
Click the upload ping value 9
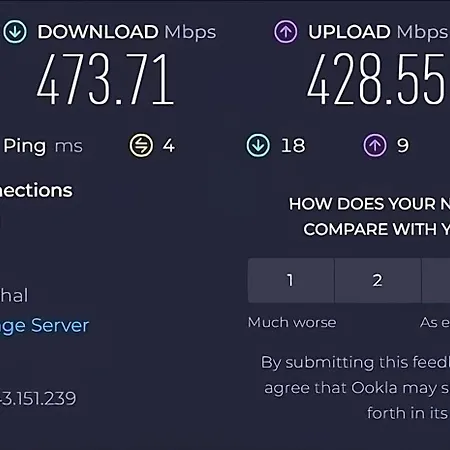pos(403,146)
